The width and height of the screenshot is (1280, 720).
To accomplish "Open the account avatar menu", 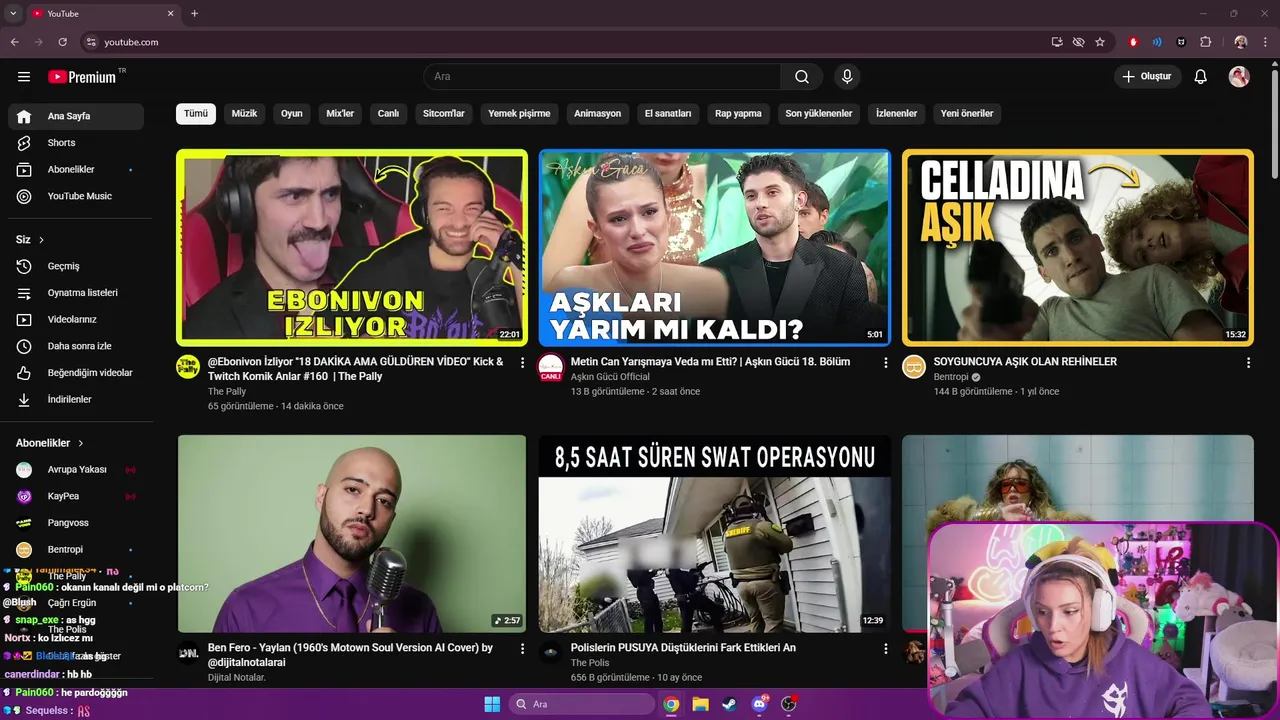I will click(x=1239, y=77).
